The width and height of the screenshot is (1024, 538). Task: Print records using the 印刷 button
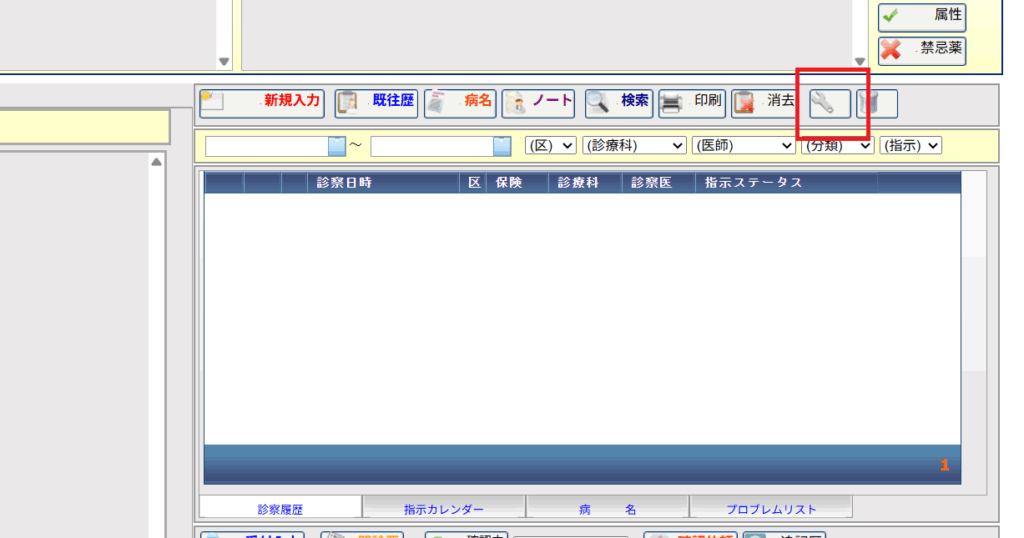(x=691, y=102)
